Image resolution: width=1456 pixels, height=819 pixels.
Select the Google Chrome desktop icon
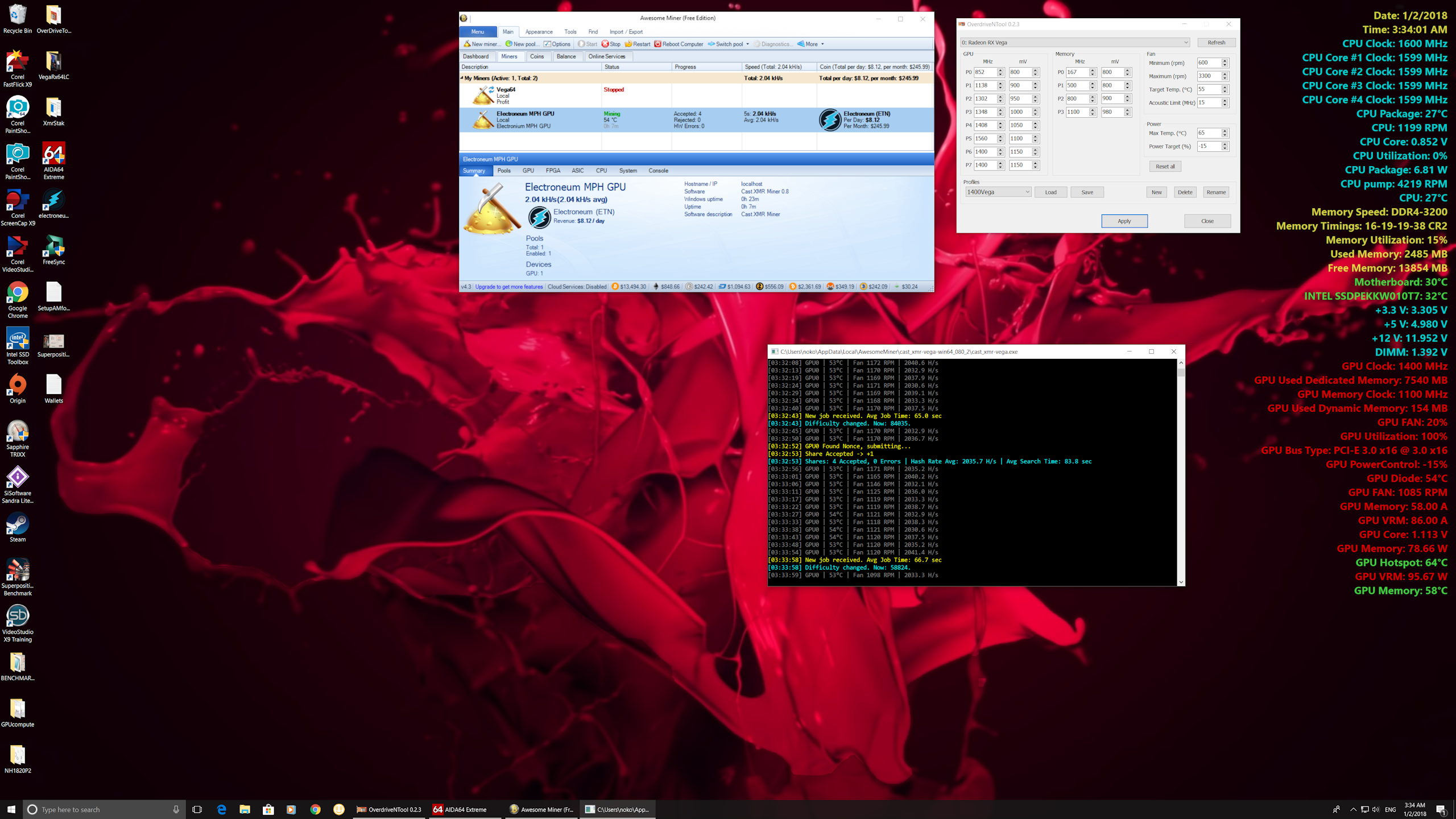(x=18, y=300)
